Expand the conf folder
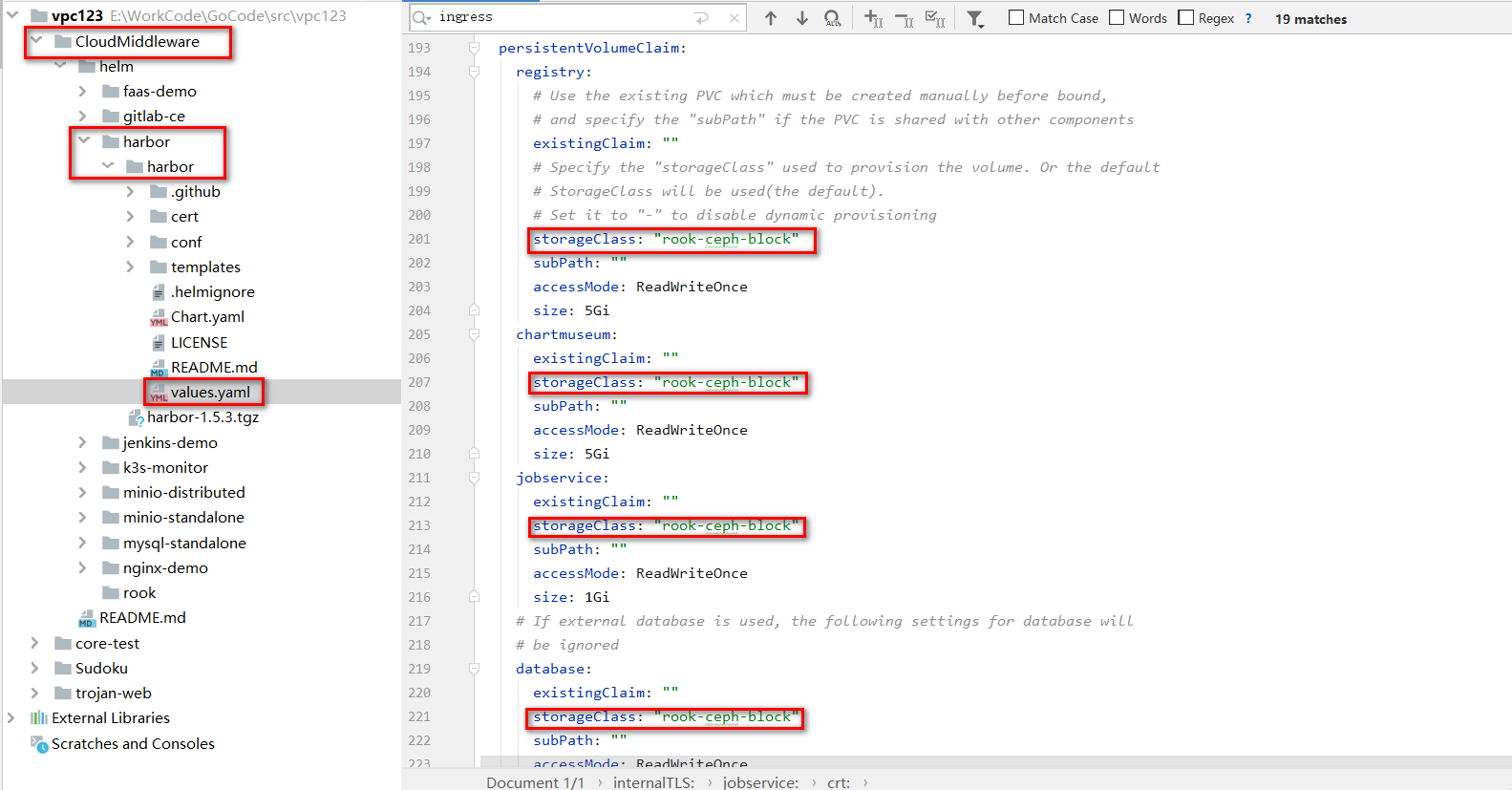Screen dimensions: 1512x790 [131, 242]
